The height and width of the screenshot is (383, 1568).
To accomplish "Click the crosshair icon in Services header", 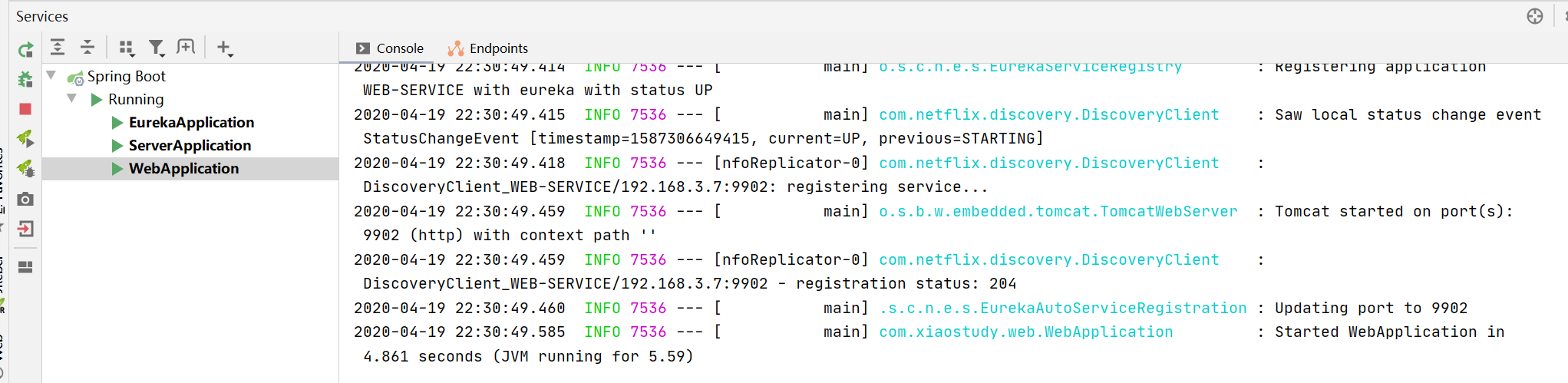I will click(1534, 16).
